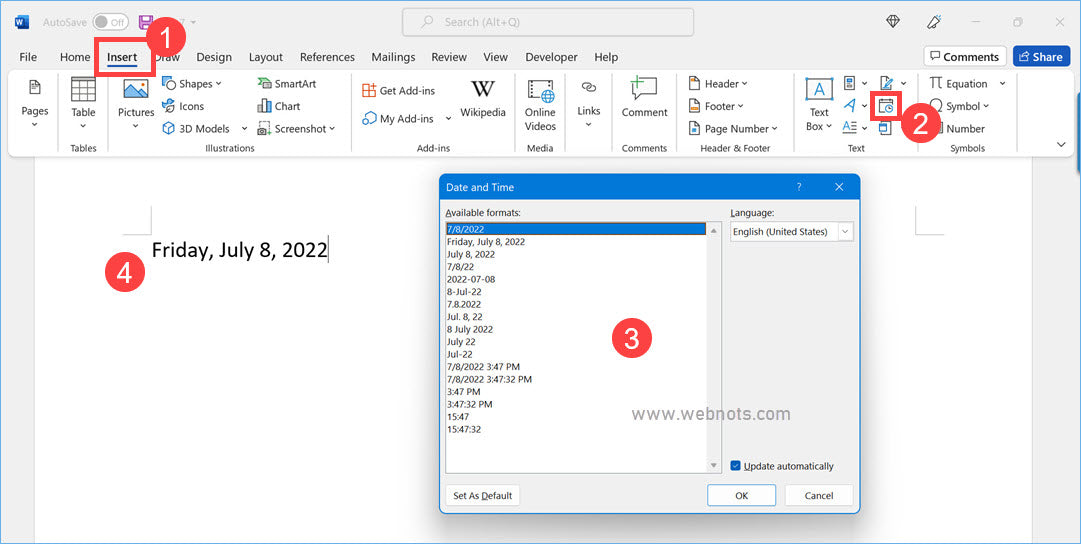Open the Screenshot dropdown
Image resolution: width=1081 pixels, height=544 pixels.
tap(296, 128)
